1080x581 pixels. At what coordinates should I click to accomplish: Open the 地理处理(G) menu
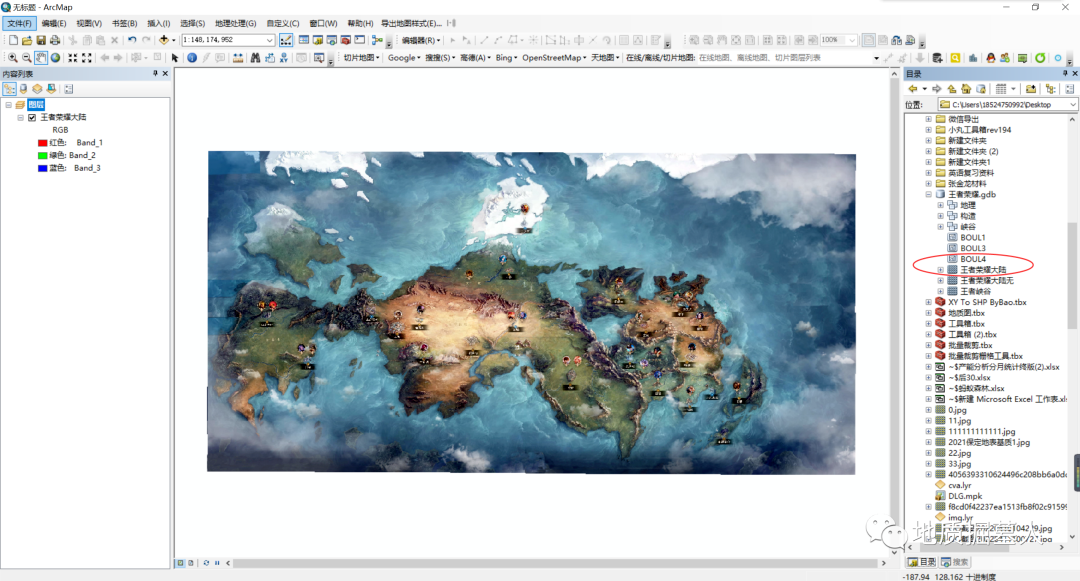point(236,23)
